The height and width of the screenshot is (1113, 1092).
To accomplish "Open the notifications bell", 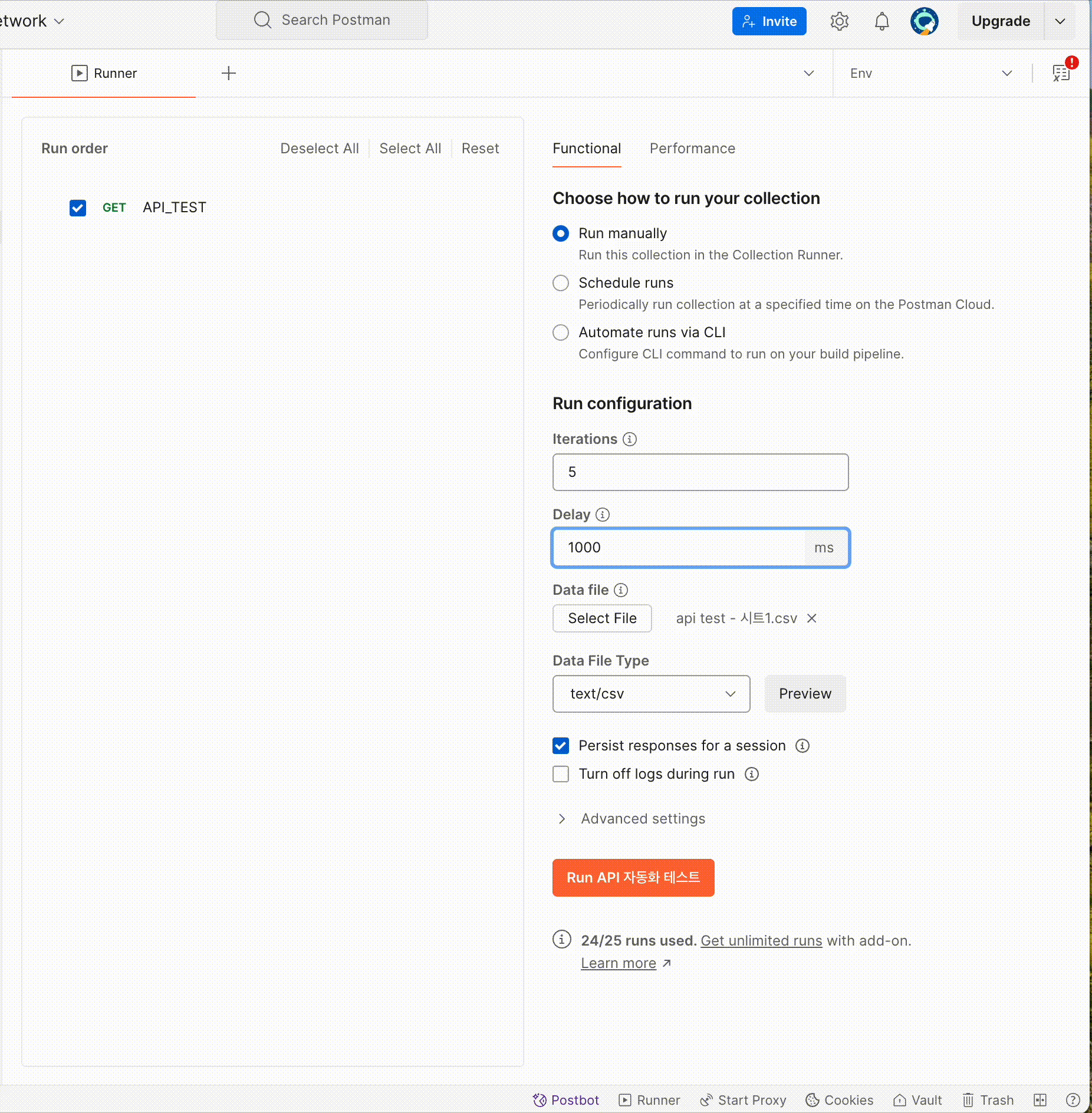I will [x=882, y=21].
